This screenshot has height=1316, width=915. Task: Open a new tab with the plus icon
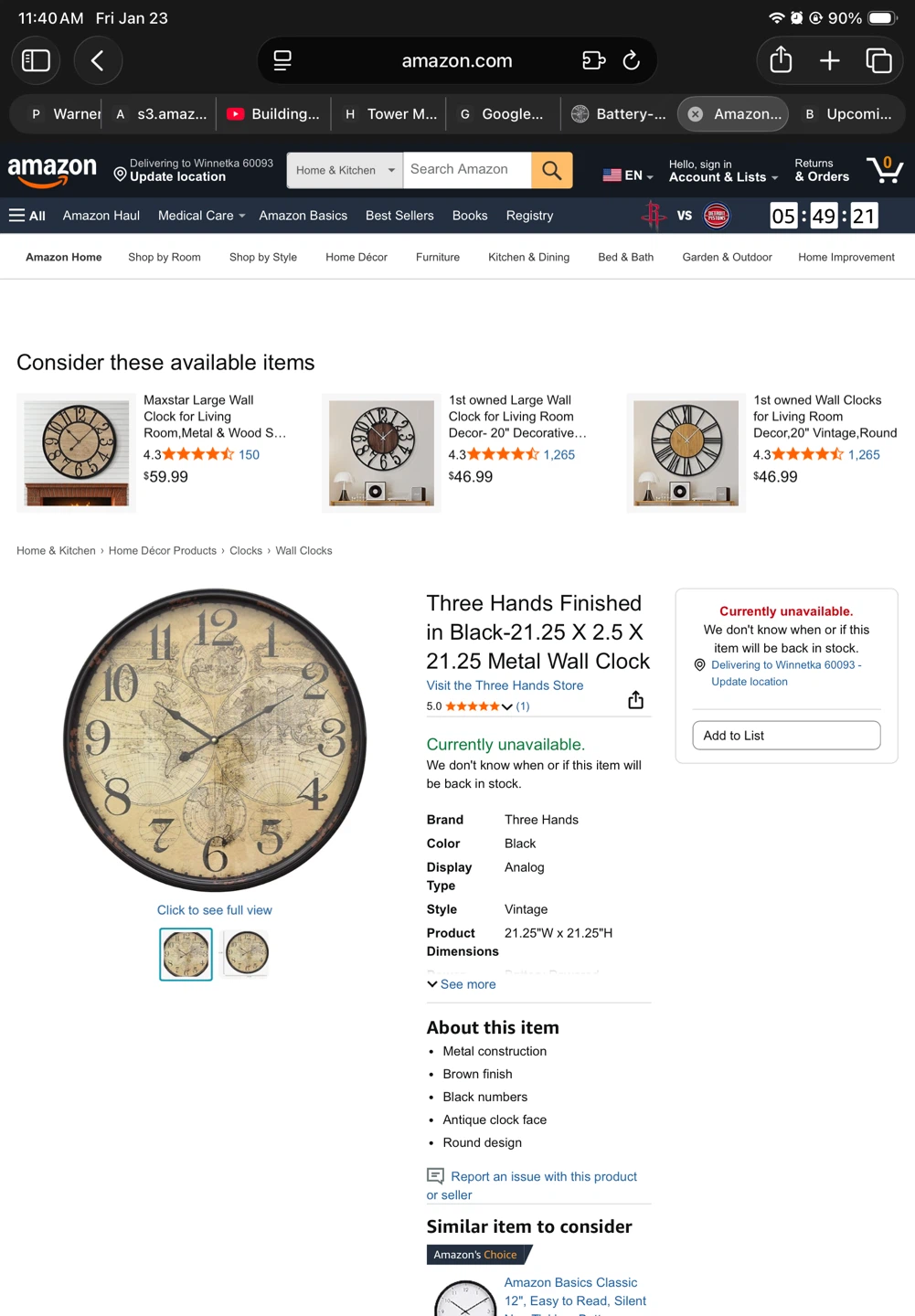point(830,60)
